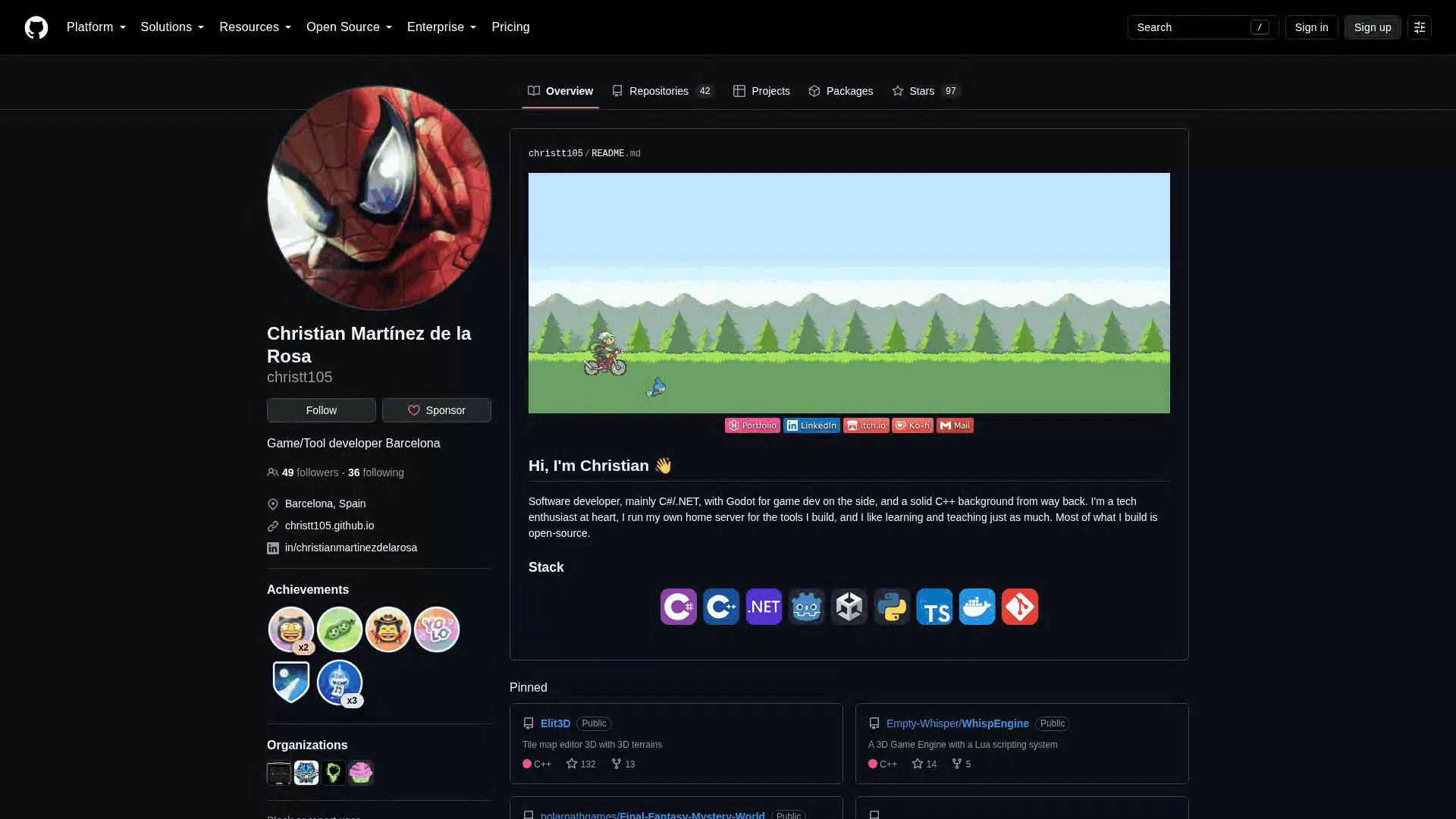Screen dimensions: 1456x819
Task: Open the YOLO achievement badge
Action: click(x=437, y=629)
